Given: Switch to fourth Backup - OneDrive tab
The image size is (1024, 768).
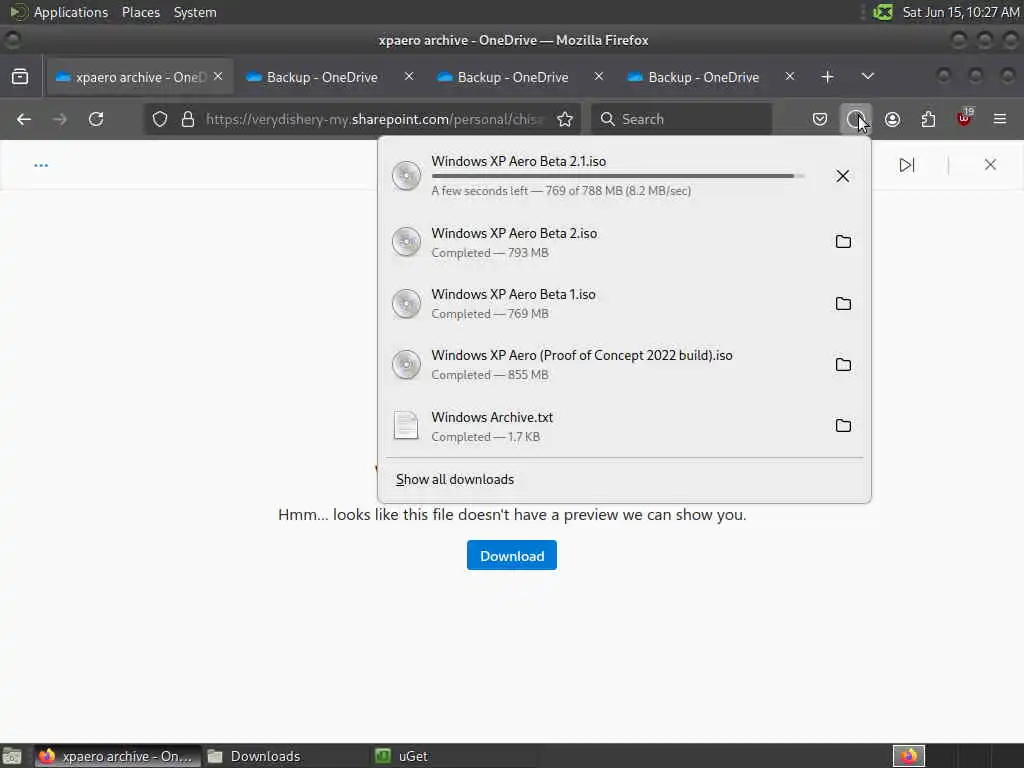Looking at the screenshot, I should click(711, 77).
